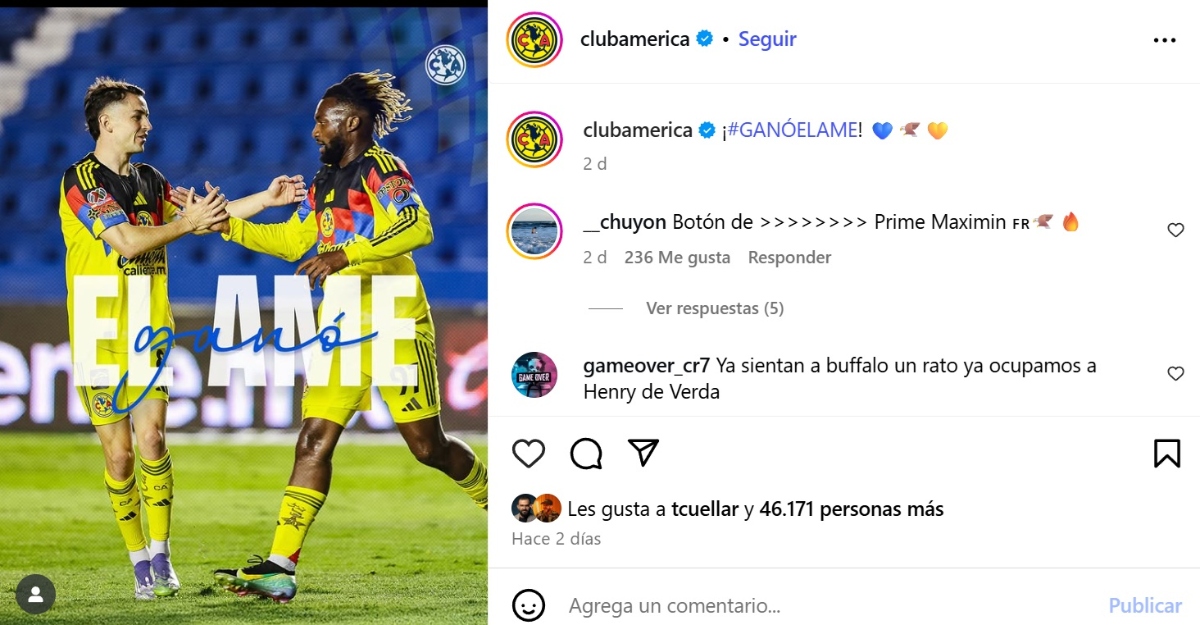Open gameover_cr7's profile avatar
The image size is (1200, 625).
pos(535,375)
